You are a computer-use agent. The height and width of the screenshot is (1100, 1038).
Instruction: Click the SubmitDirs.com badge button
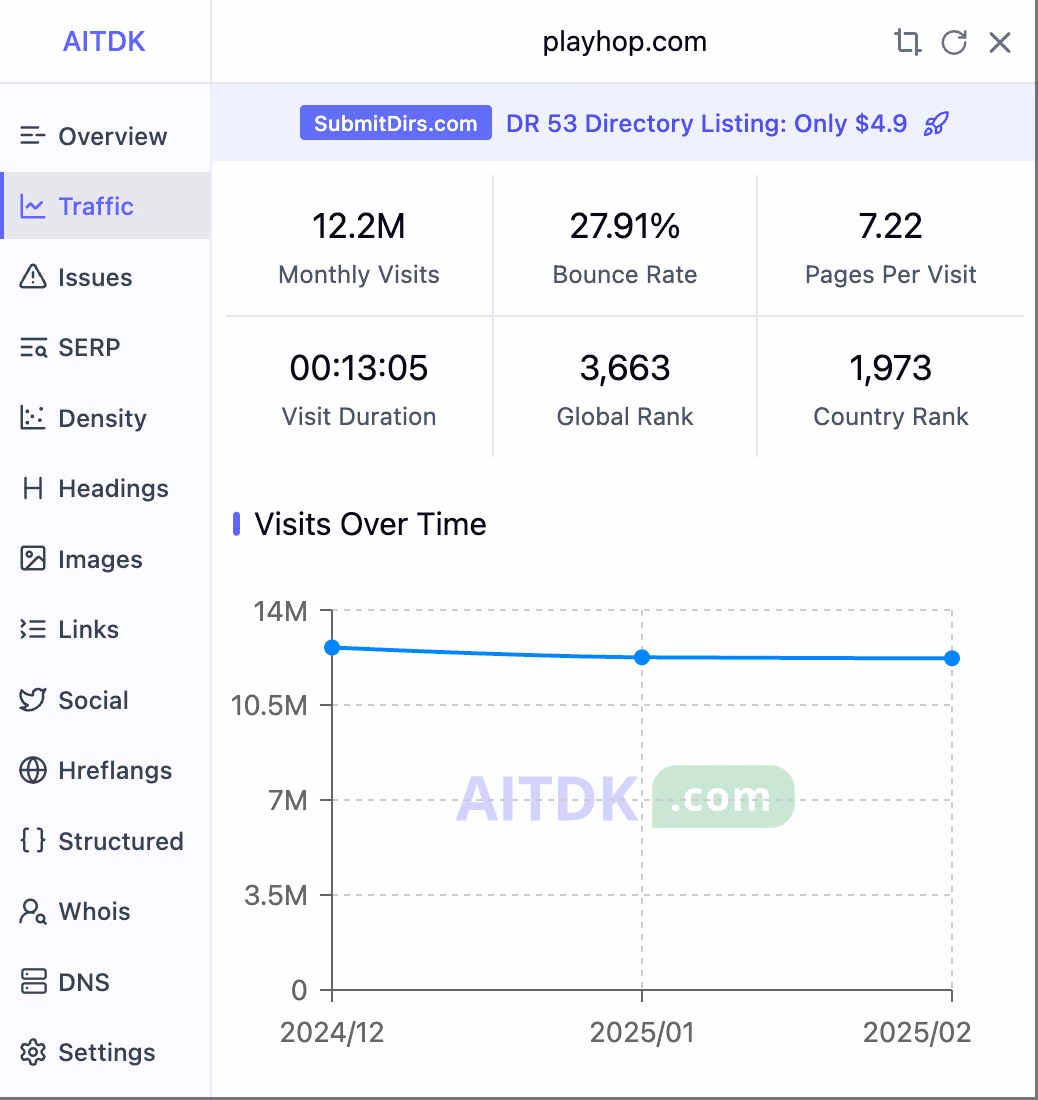pyautogui.click(x=396, y=123)
